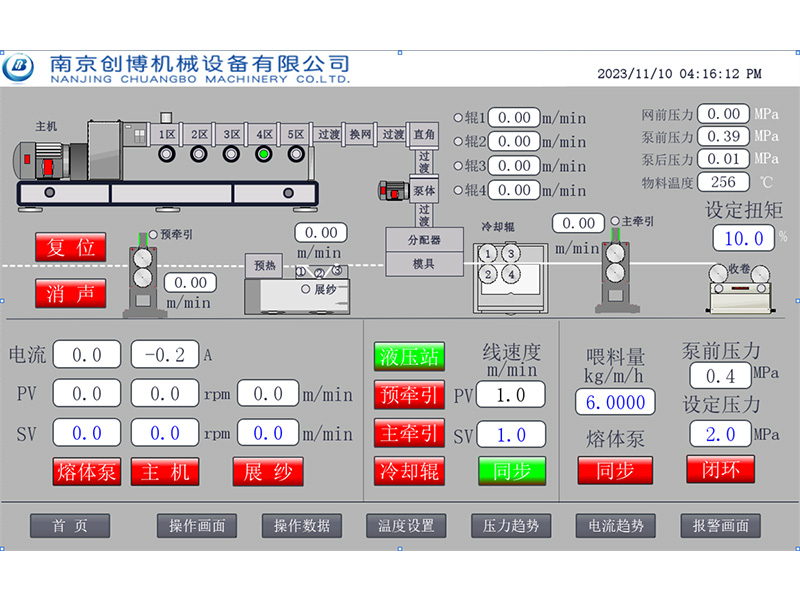The width and height of the screenshot is (800, 600).
Task: Select the 1区 zone heater indicator circle
Action: (x=166, y=154)
